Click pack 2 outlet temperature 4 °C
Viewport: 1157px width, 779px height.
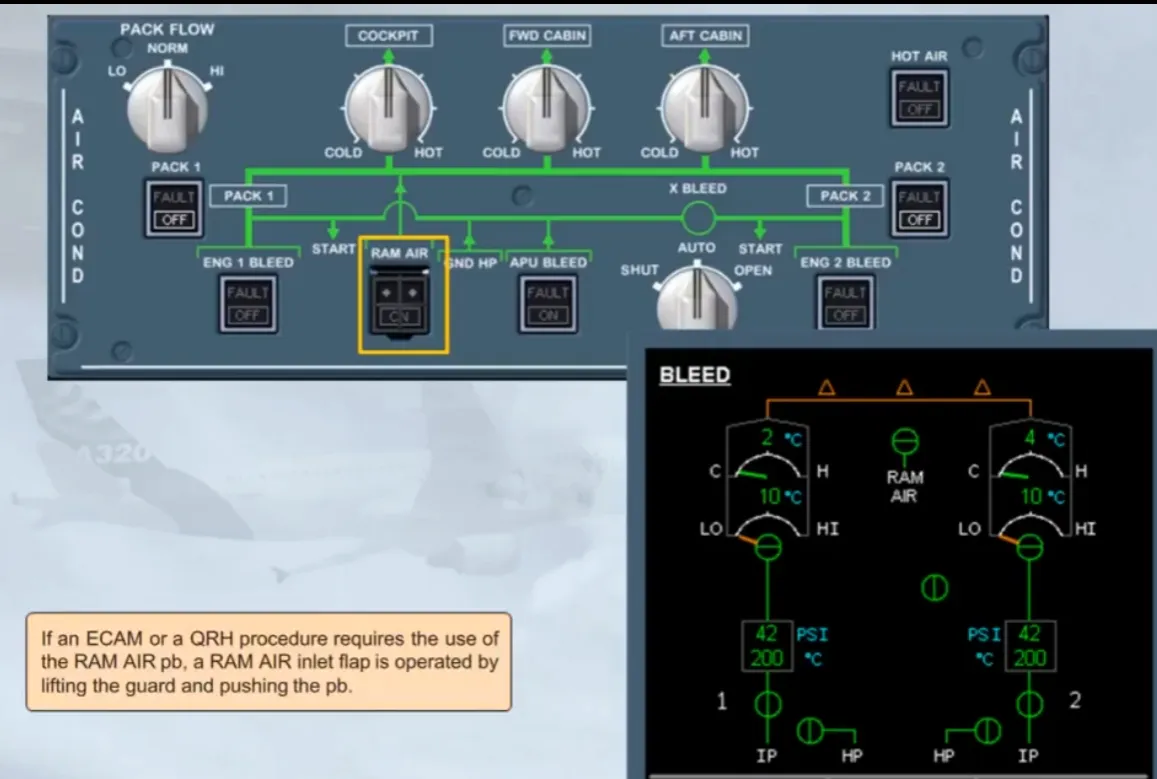point(1043,438)
